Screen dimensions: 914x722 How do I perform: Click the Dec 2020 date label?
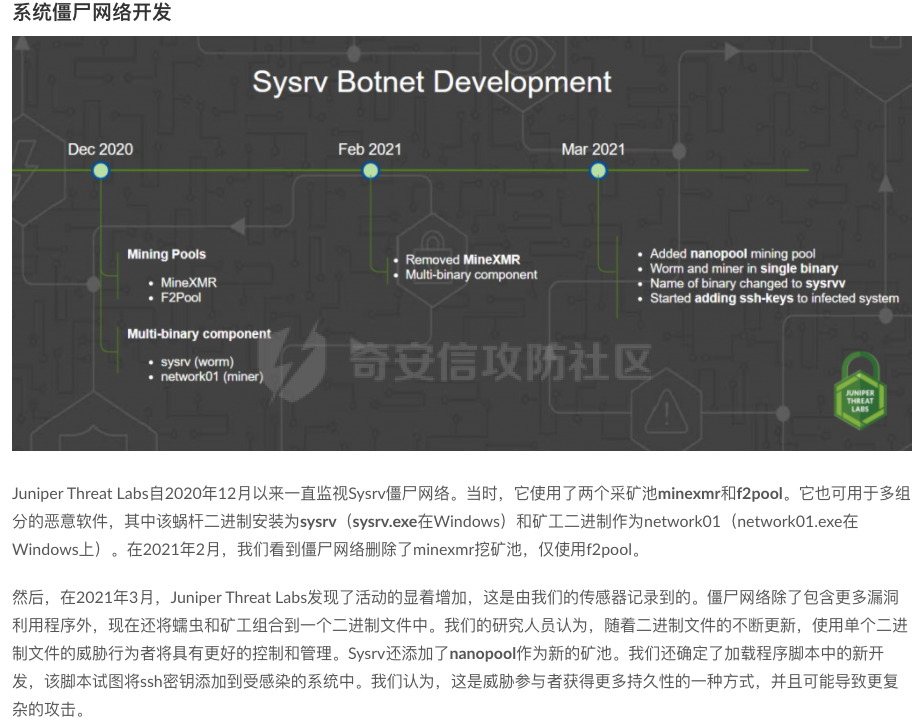(100, 149)
